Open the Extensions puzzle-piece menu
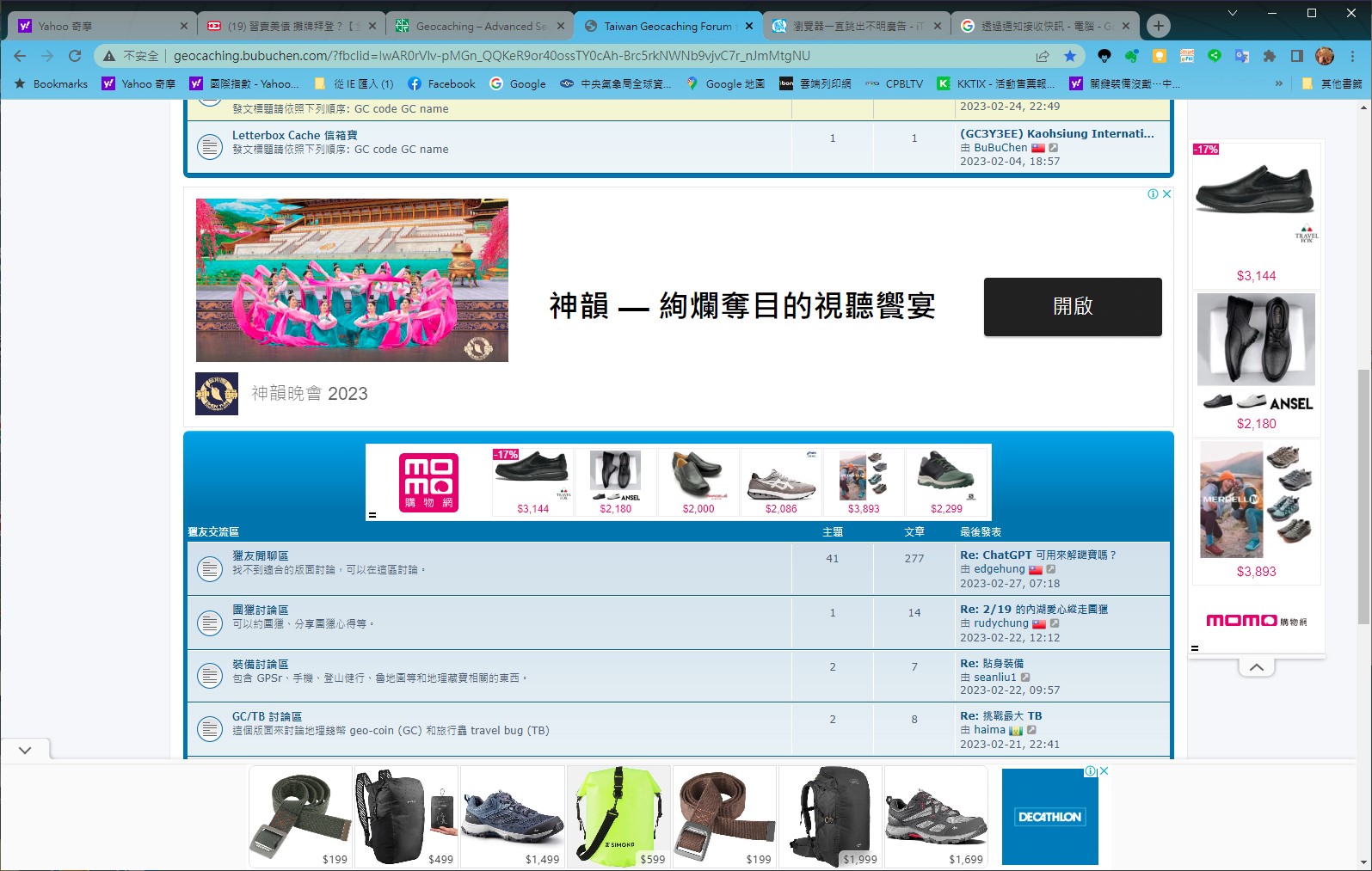 click(x=1269, y=56)
